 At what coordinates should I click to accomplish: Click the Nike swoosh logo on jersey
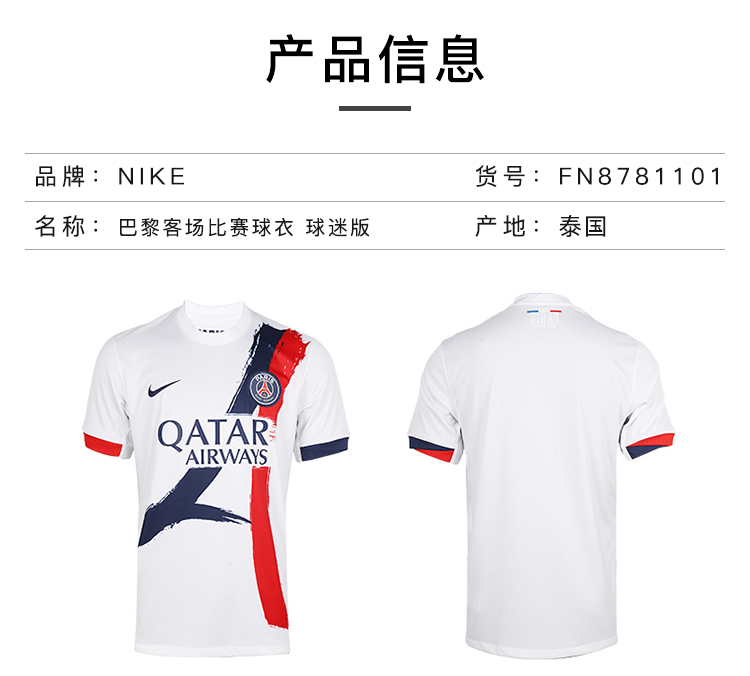[x=164, y=388]
